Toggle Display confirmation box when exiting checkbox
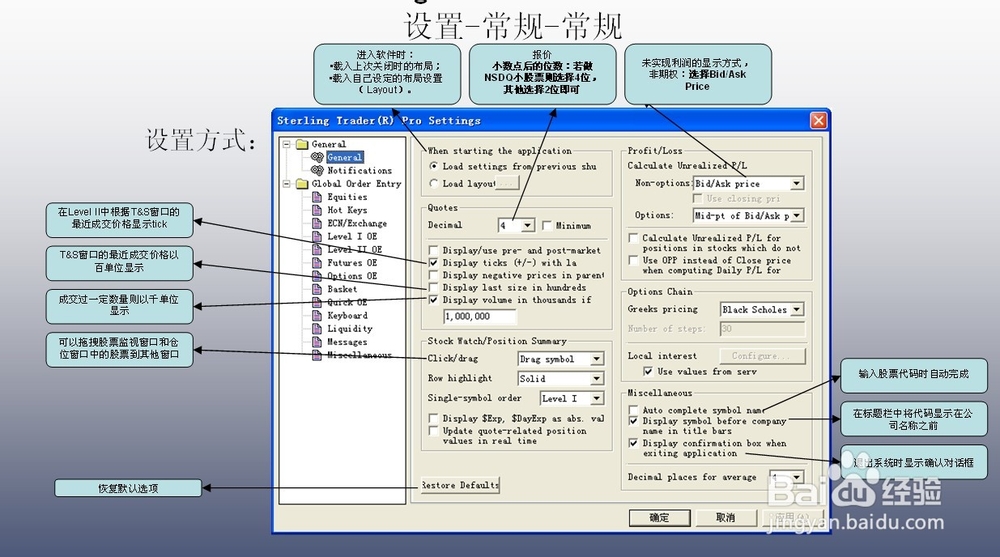 633,443
